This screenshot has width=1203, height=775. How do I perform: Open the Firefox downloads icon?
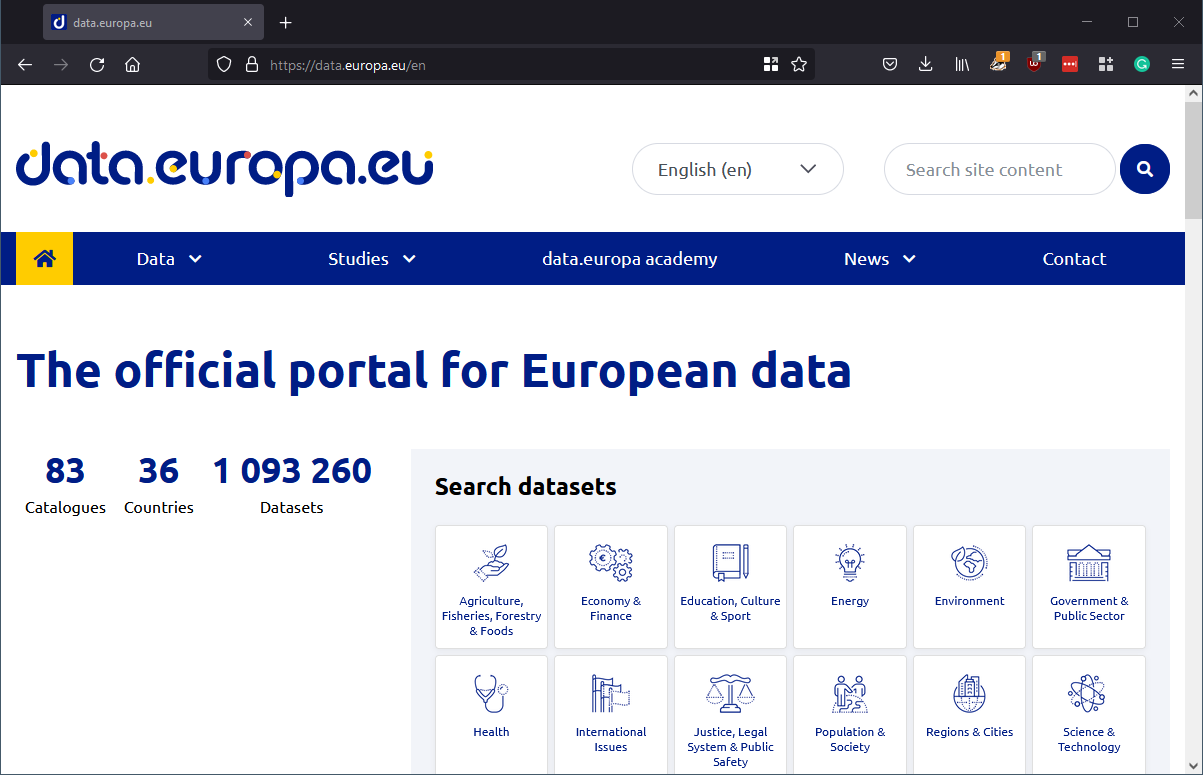tap(925, 63)
